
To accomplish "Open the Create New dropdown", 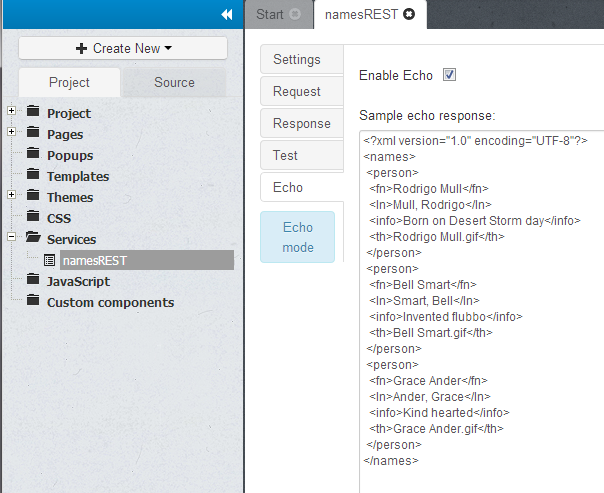I will point(123,48).
